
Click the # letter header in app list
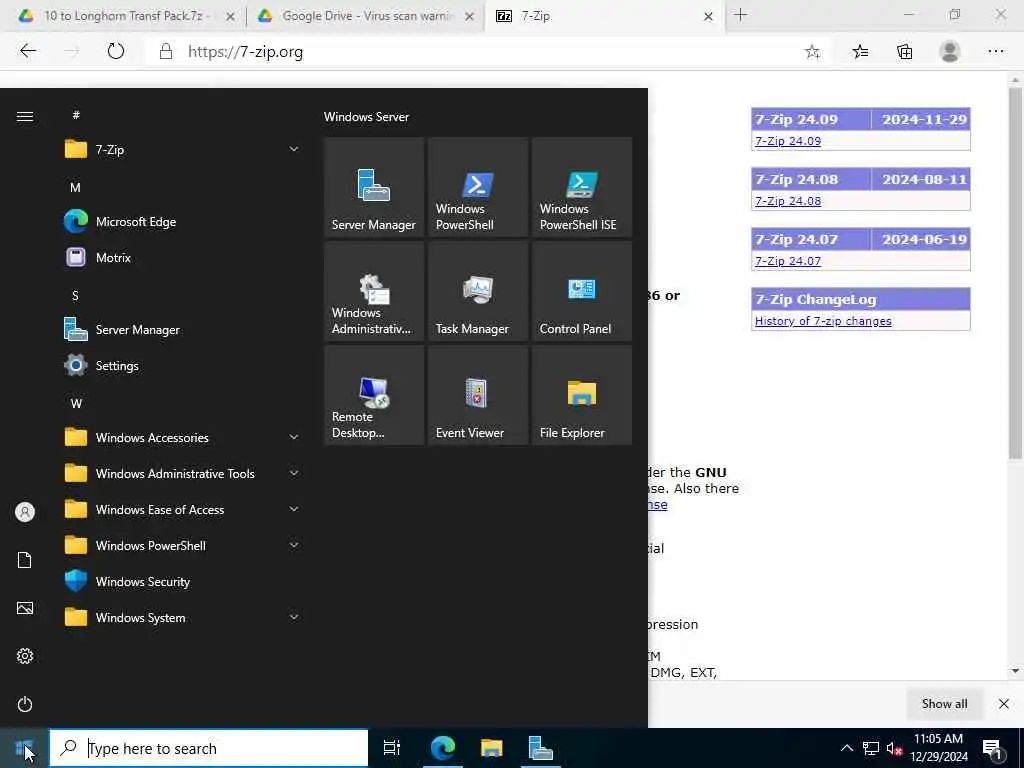tap(76, 115)
